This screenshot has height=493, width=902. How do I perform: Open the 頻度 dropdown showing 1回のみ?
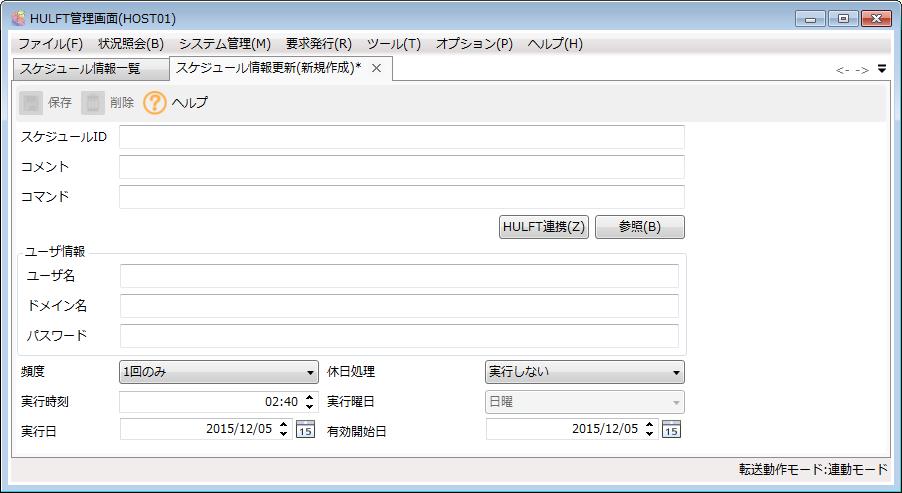[219, 372]
